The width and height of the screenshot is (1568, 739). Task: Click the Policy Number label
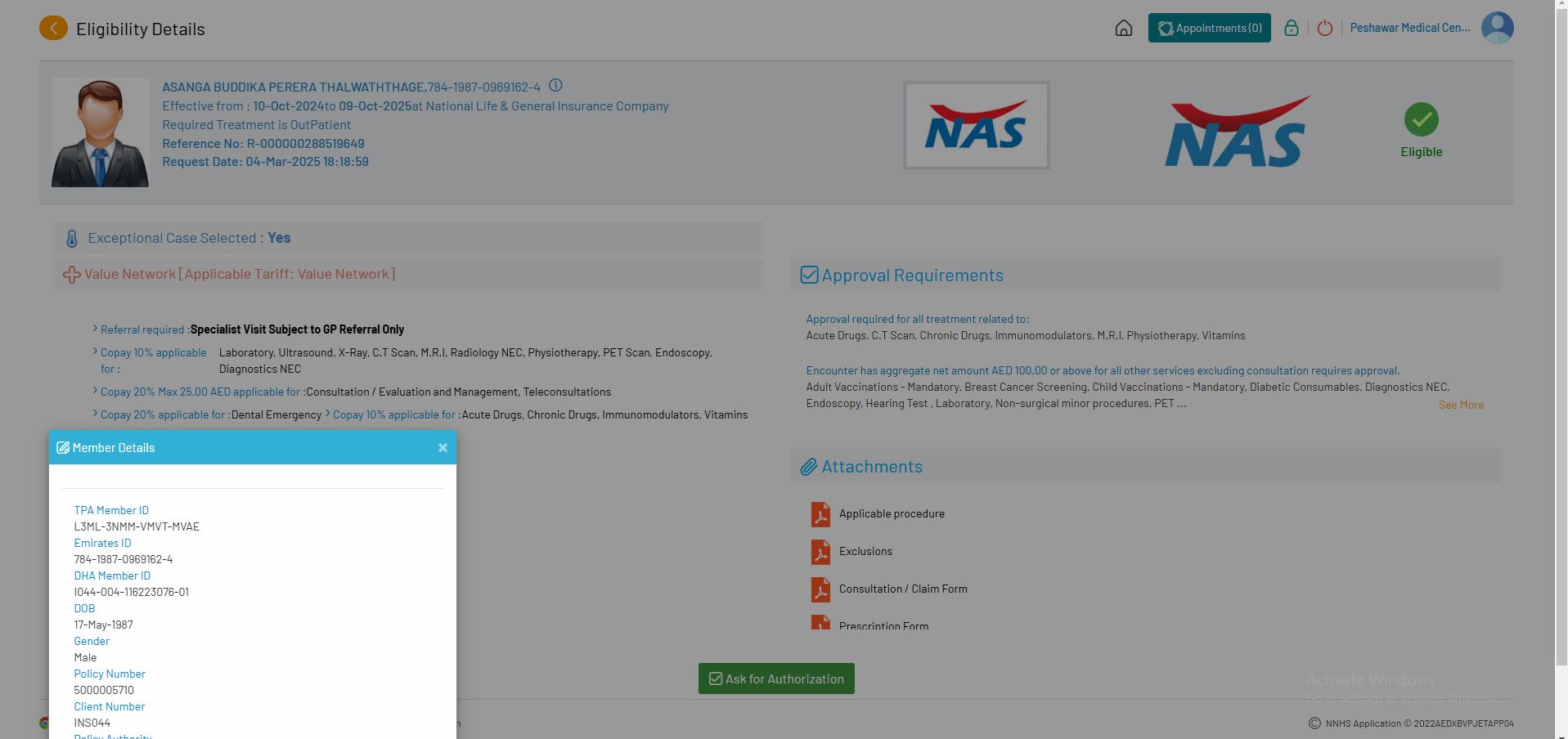click(x=110, y=674)
